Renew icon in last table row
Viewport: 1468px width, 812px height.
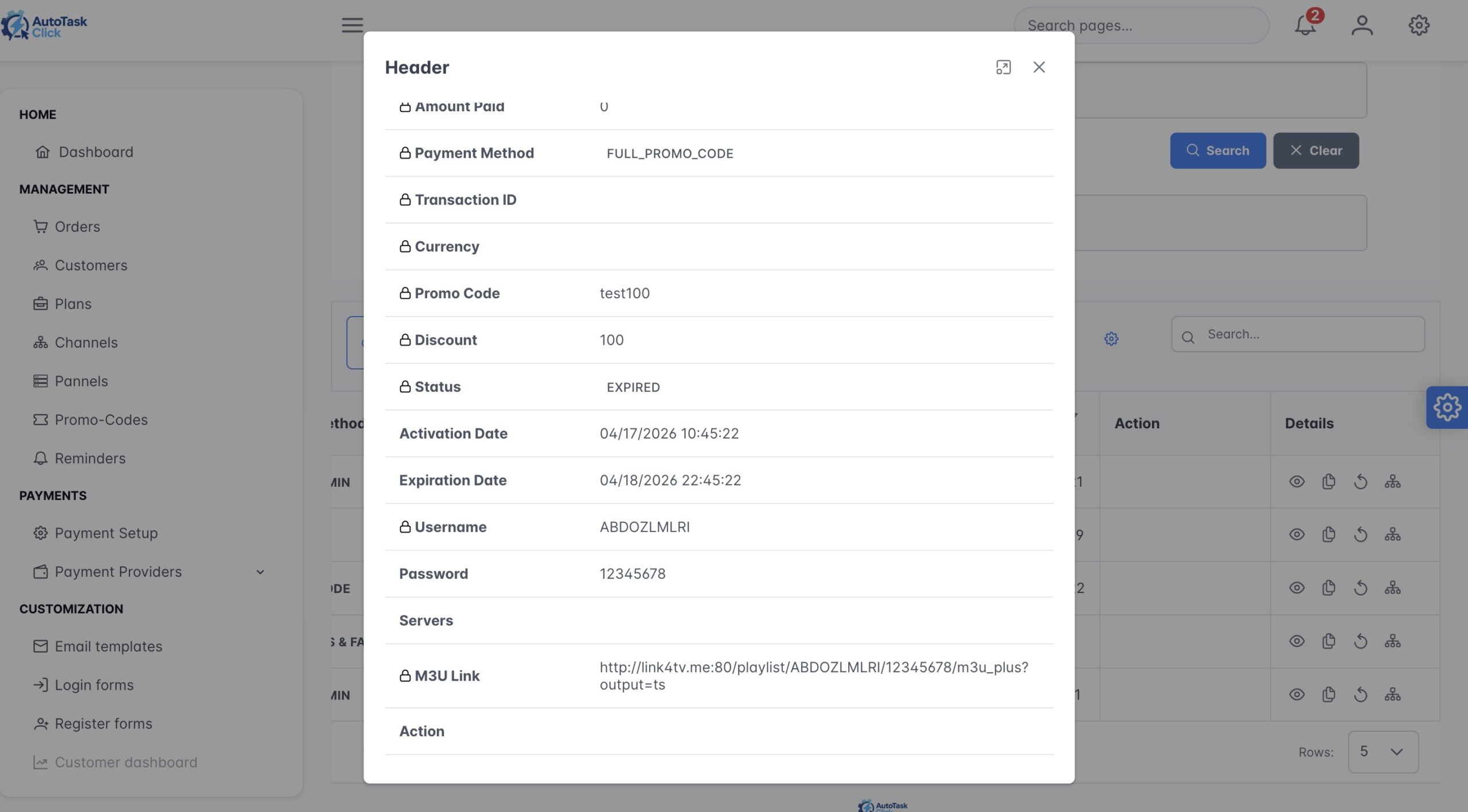click(1360, 695)
